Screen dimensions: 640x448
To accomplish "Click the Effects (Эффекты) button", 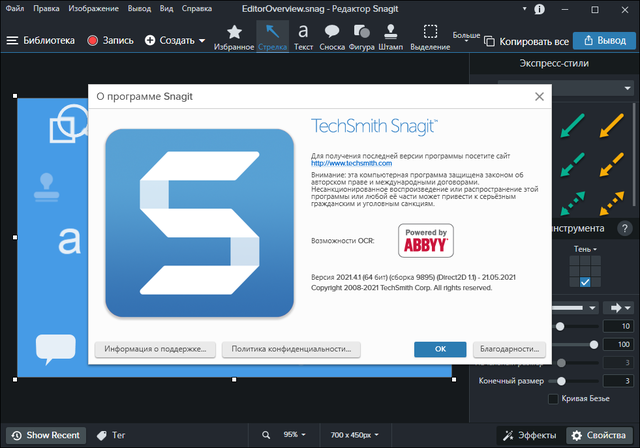I will (531, 435).
